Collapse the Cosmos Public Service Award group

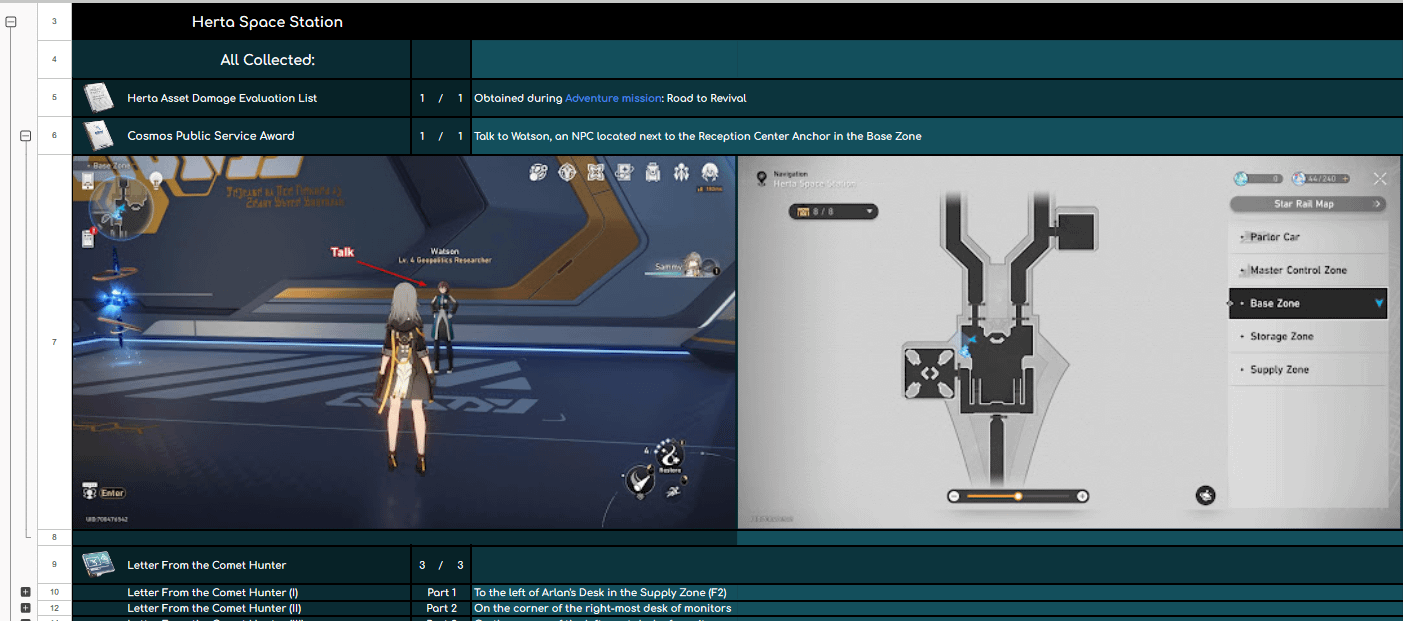coord(25,136)
